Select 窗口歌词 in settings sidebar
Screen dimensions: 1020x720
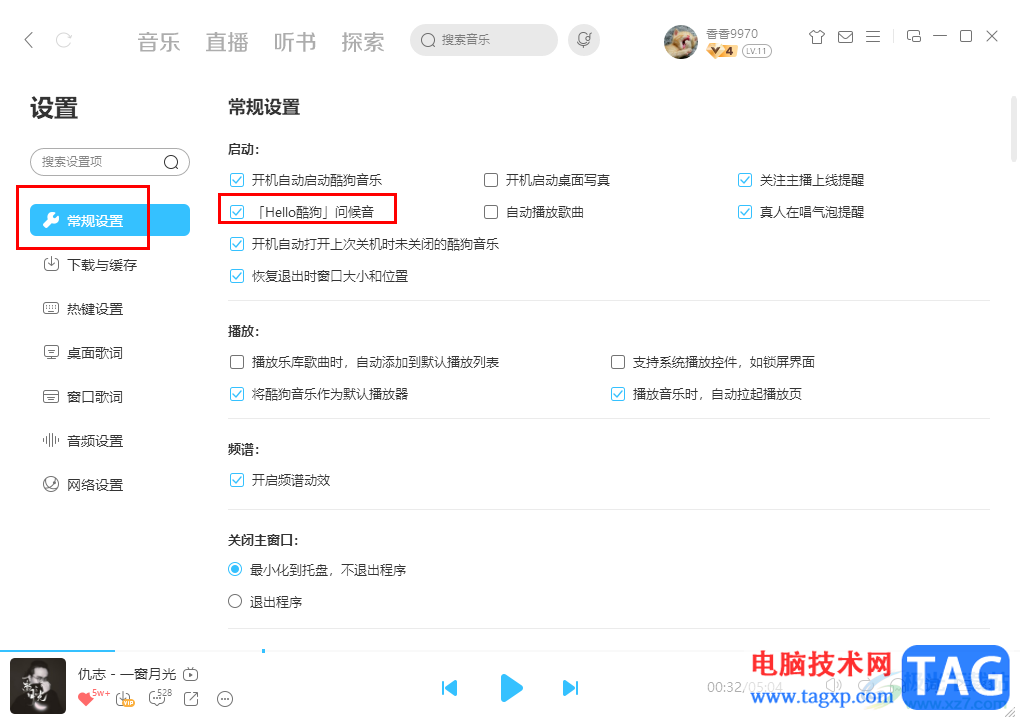(83, 397)
